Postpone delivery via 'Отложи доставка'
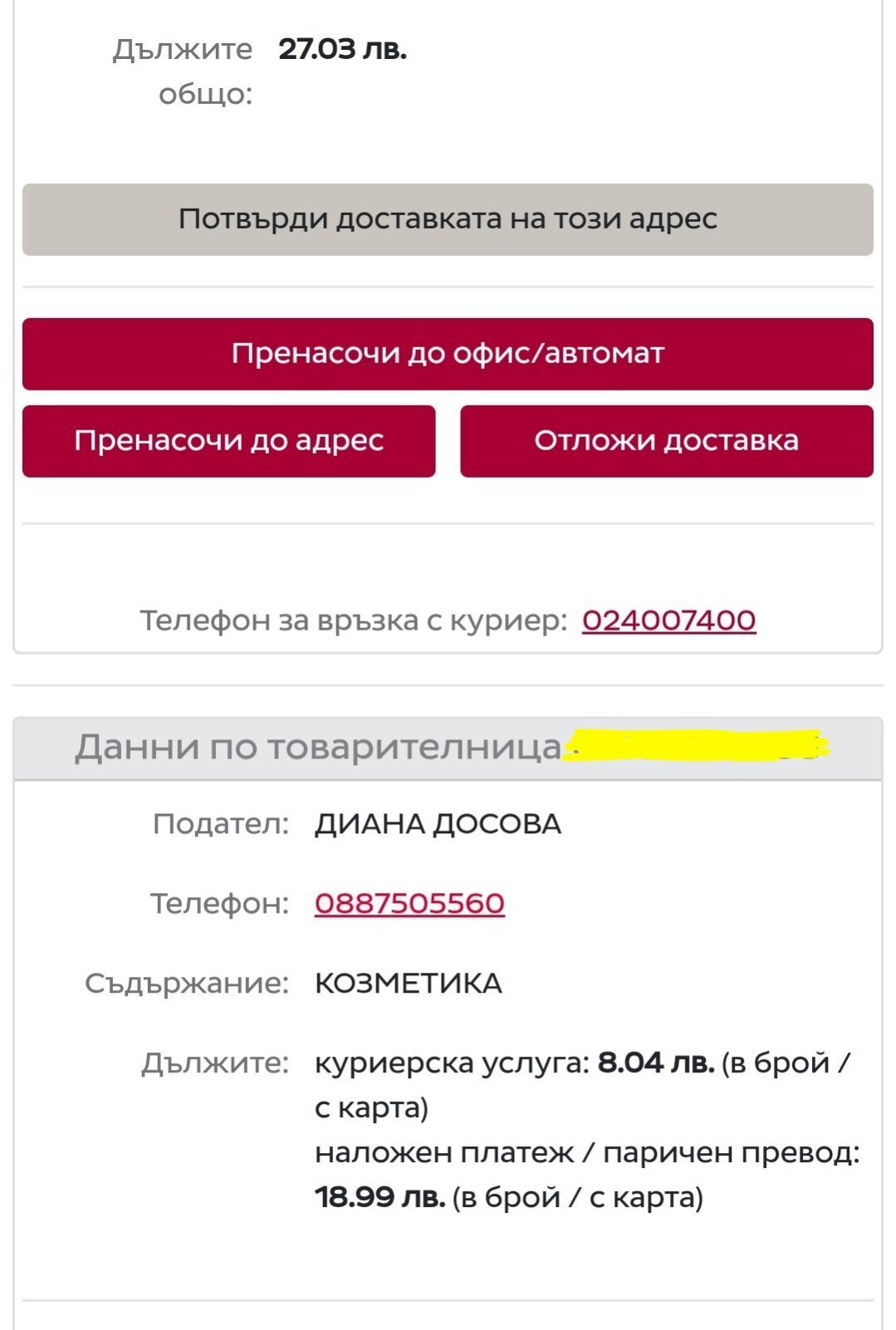The height and width of the screenshot is (1330, 896). (666, 440)
